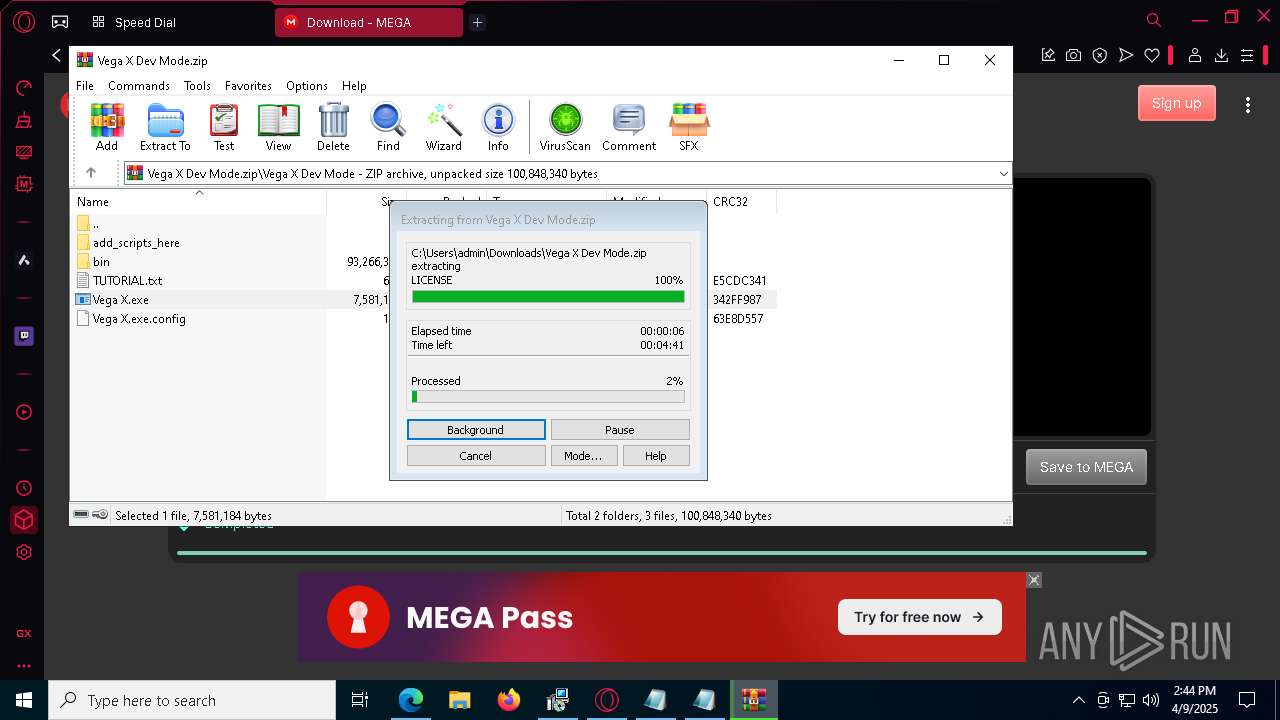Click the LICENSE file progress bar

point(548,297)
